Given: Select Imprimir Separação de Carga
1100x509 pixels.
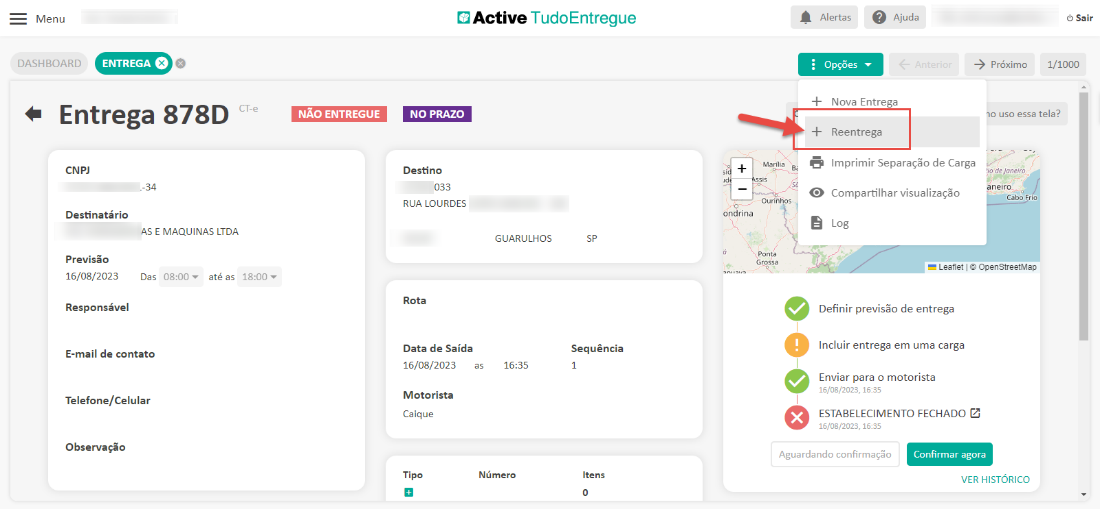Looking at the screenshot, I should (x=892, y=163).
